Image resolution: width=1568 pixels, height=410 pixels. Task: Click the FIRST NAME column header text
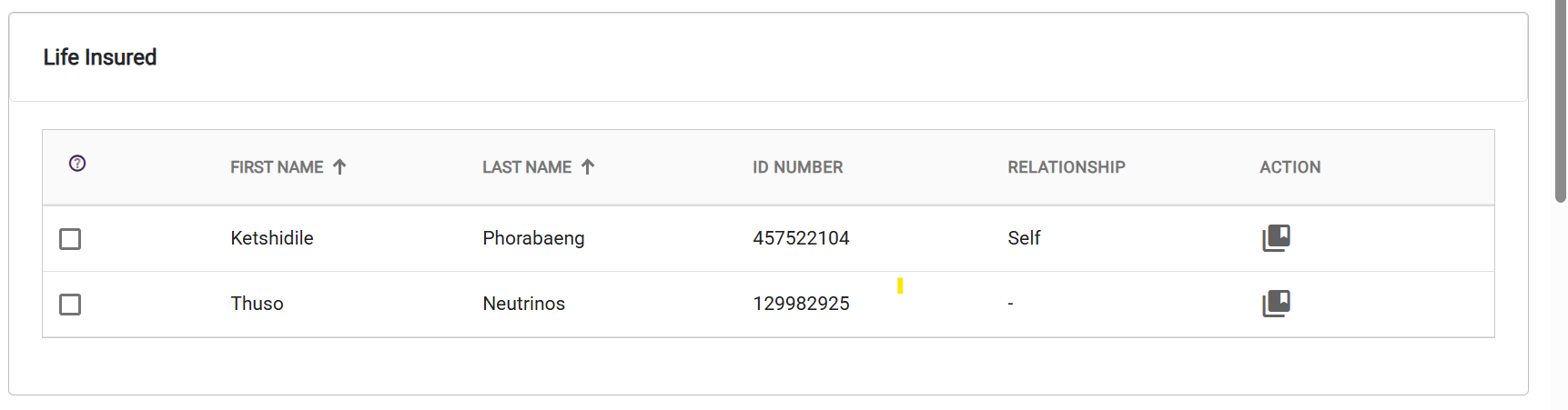(x=277, y=167)
